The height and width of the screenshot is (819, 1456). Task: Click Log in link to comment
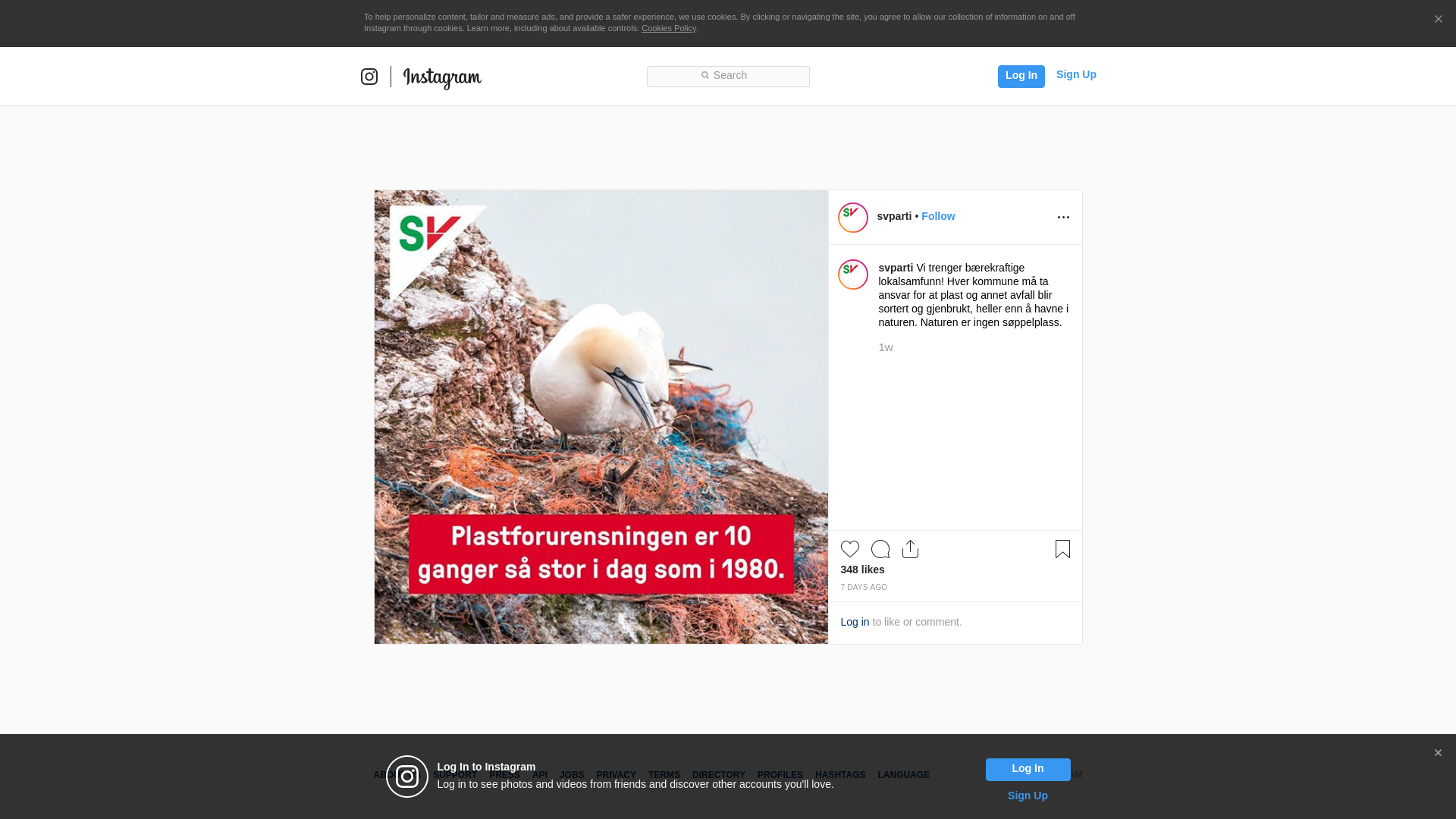tap(855, 622)
